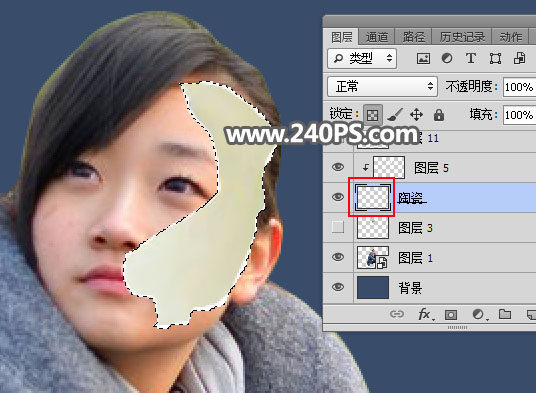Toggle lock transparent pixels
The height and width of the screenshot is (393, 536).
point(372,115)
